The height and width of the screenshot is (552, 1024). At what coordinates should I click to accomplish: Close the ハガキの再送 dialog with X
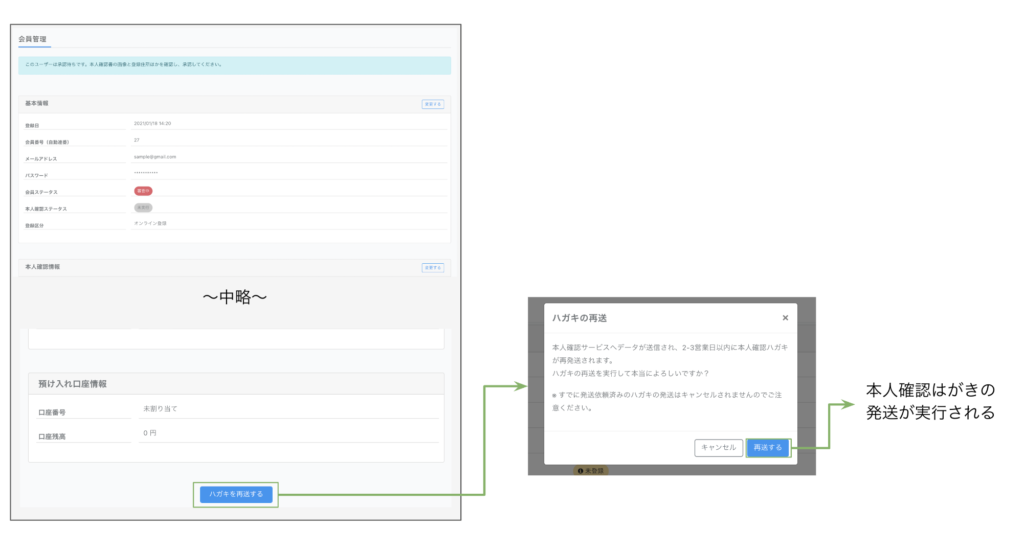(785, 318)
